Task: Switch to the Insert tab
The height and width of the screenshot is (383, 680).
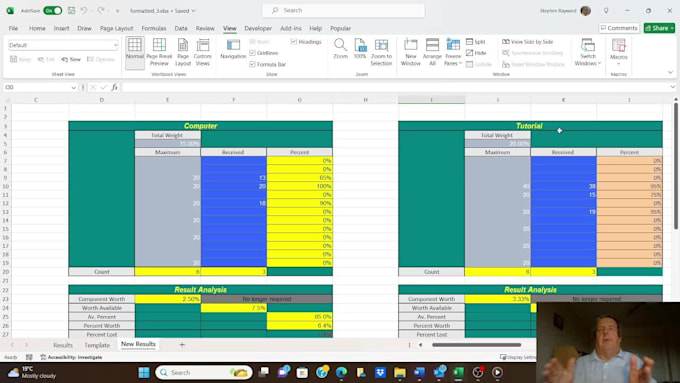Action: 62,28
